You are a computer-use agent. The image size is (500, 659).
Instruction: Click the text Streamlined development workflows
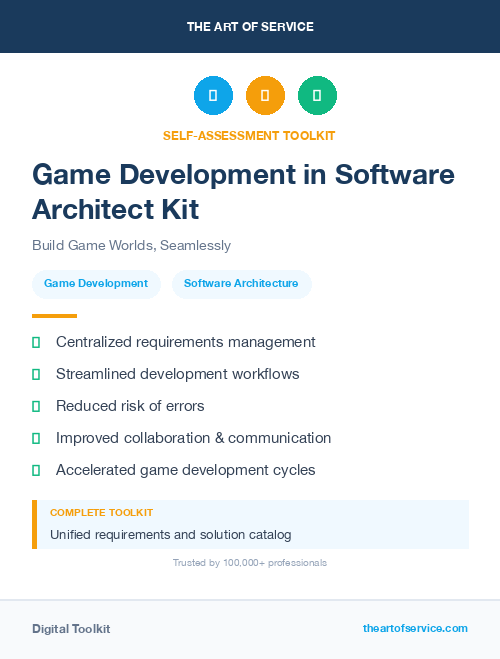point(177,374)
